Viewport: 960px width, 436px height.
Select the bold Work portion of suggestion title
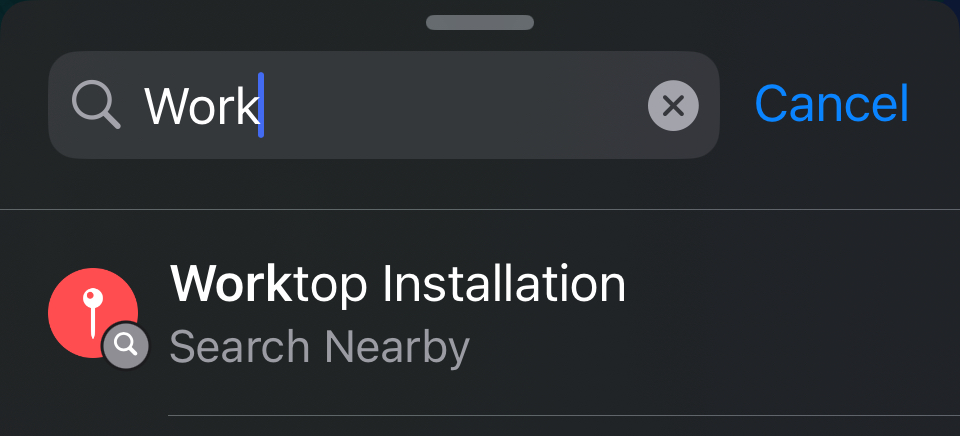pyautogui.click(x=231, y=284)
